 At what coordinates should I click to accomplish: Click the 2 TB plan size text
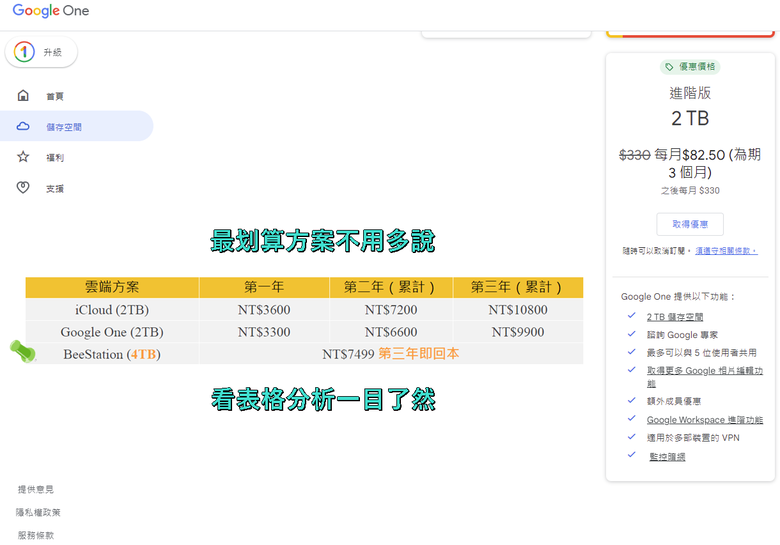[x=690, y=119]
